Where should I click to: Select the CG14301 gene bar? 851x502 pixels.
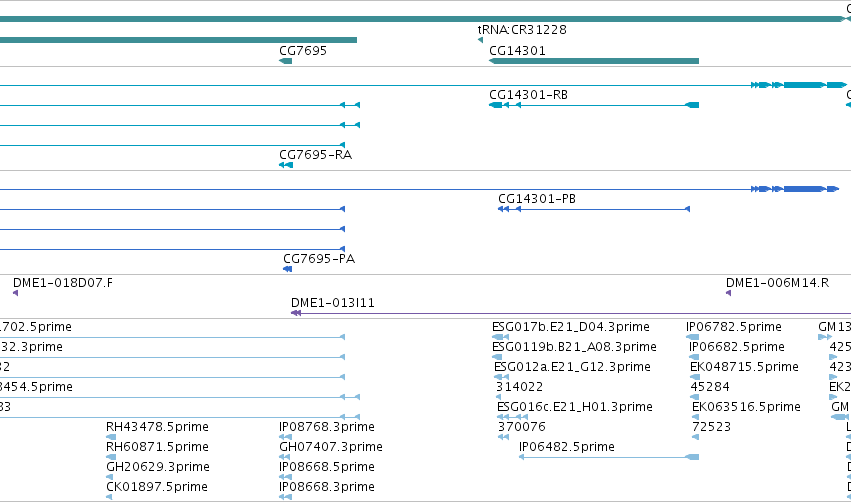[594, 61]
